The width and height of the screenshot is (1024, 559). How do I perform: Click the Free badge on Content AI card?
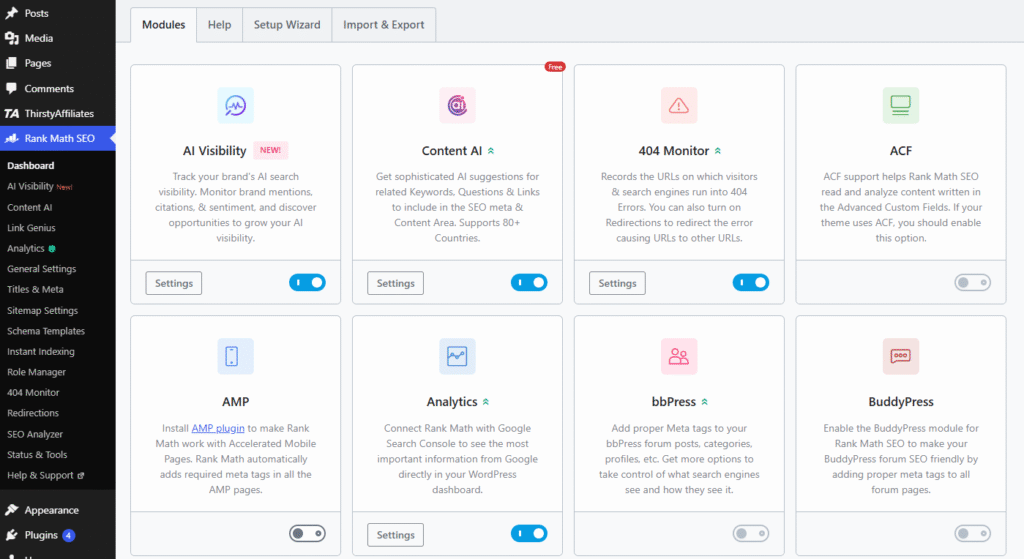[x=555, y=67]
